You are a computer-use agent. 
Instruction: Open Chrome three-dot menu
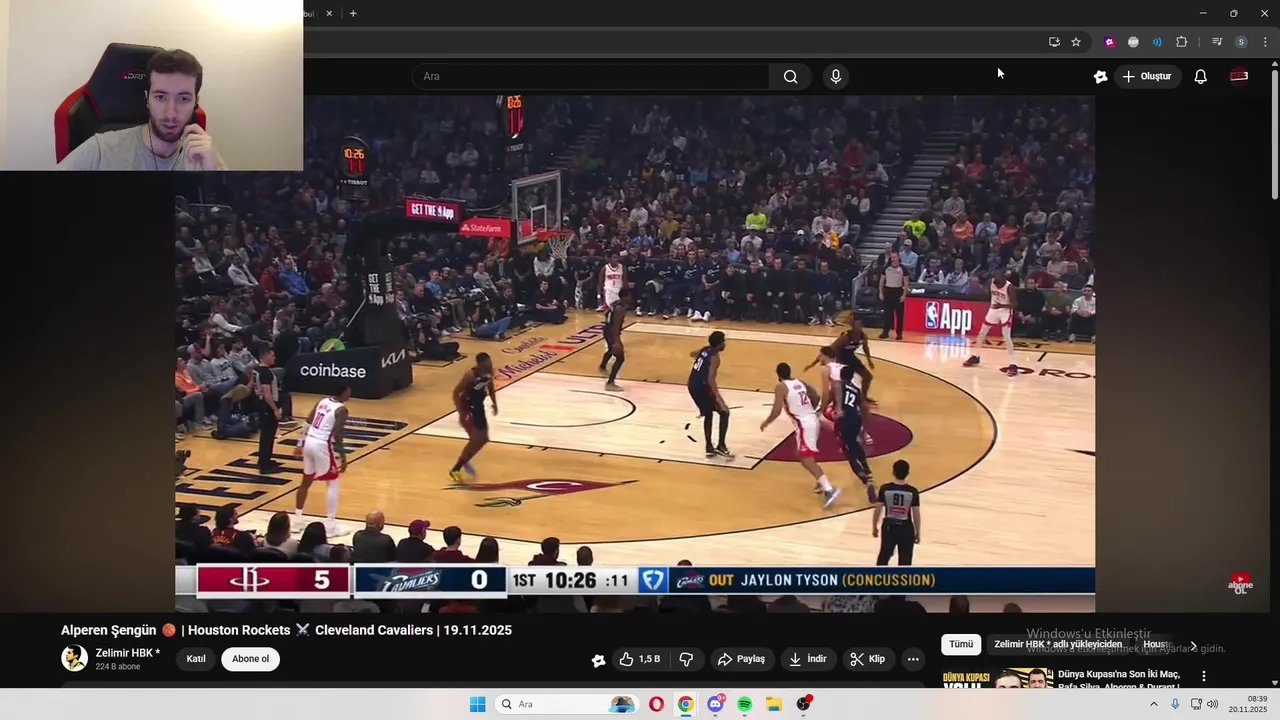pos(1265,42)
